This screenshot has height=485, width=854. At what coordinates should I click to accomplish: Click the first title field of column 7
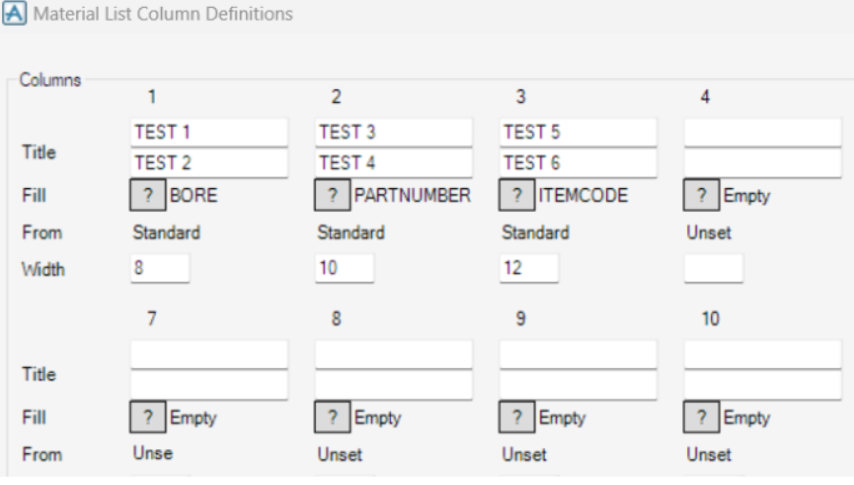[209, 354]
